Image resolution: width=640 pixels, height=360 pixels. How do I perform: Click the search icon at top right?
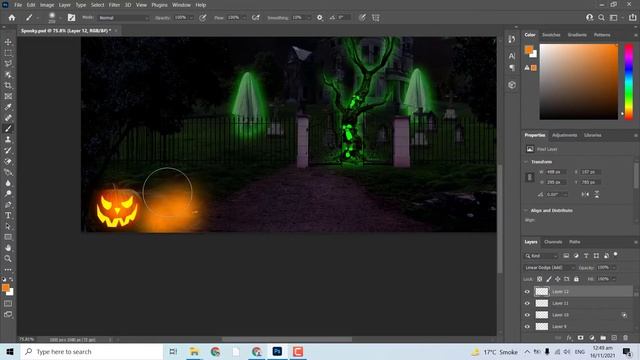point(601,18)
